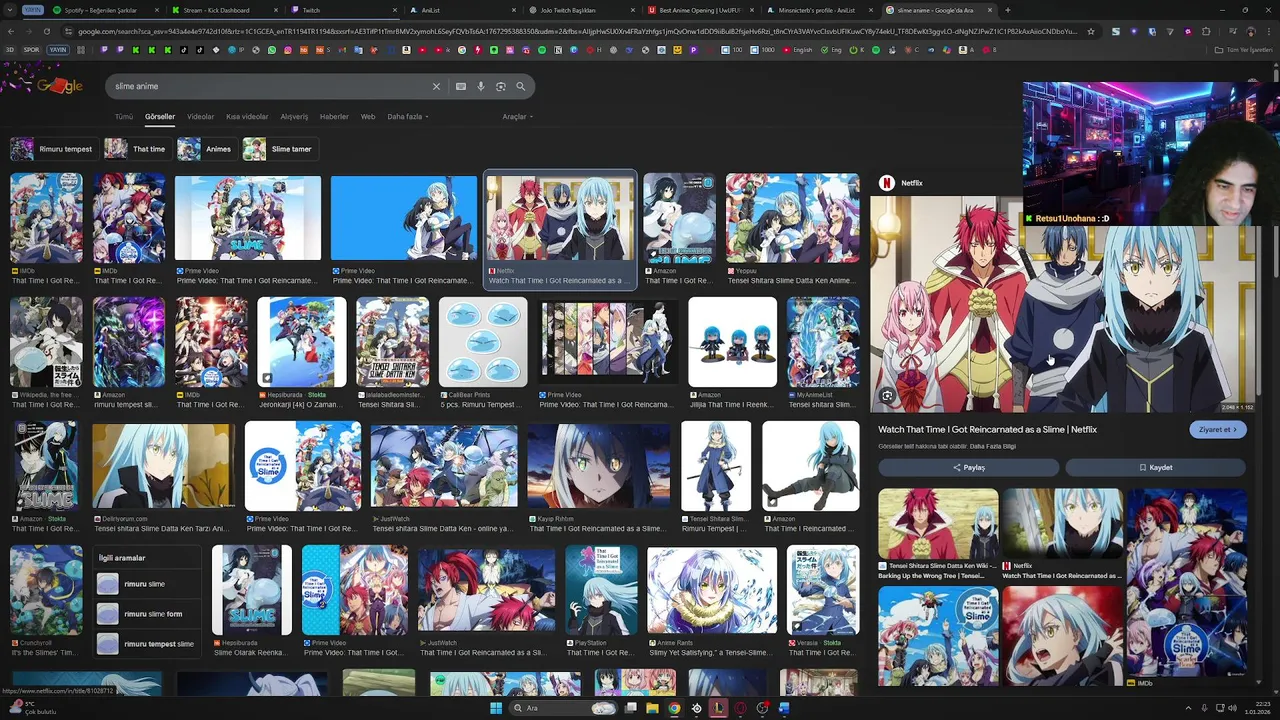Image resolution: width=1280 pixels, height=720 pixels.
Task: Open Barking Up the Wrong Tree related image
Action: coord(938,523)
